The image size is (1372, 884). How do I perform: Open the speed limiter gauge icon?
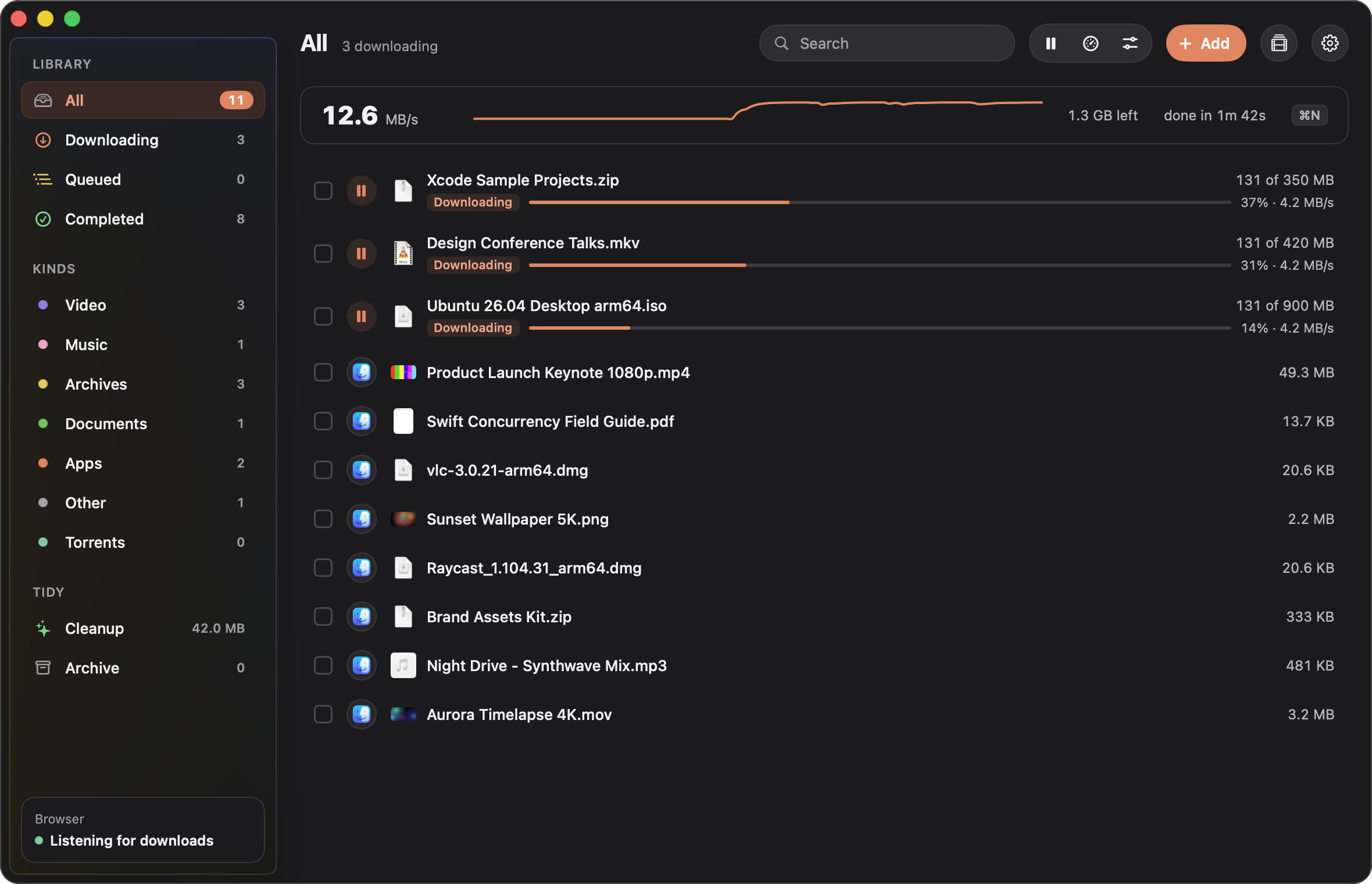pos(1091,44)
